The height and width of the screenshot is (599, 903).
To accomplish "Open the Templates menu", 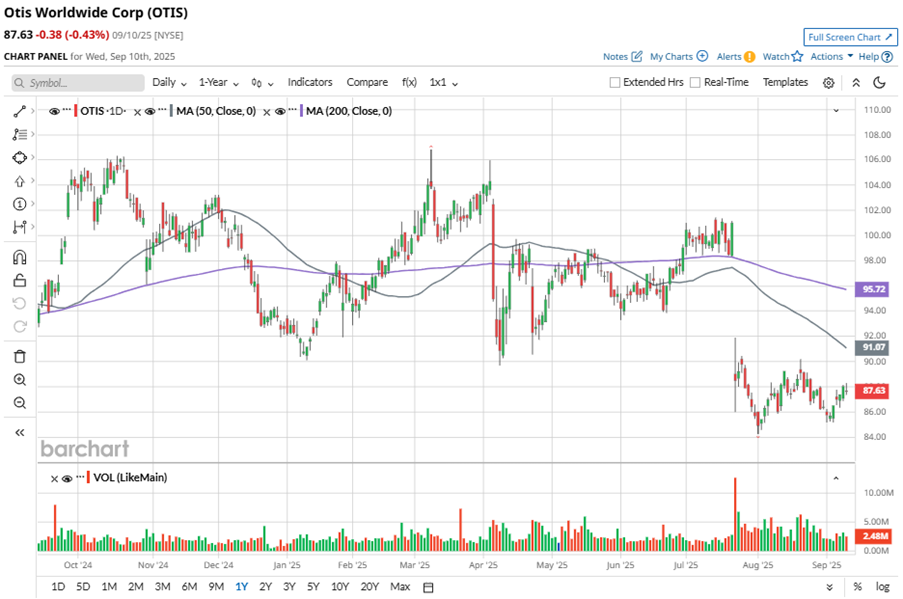I will [786, 82].
